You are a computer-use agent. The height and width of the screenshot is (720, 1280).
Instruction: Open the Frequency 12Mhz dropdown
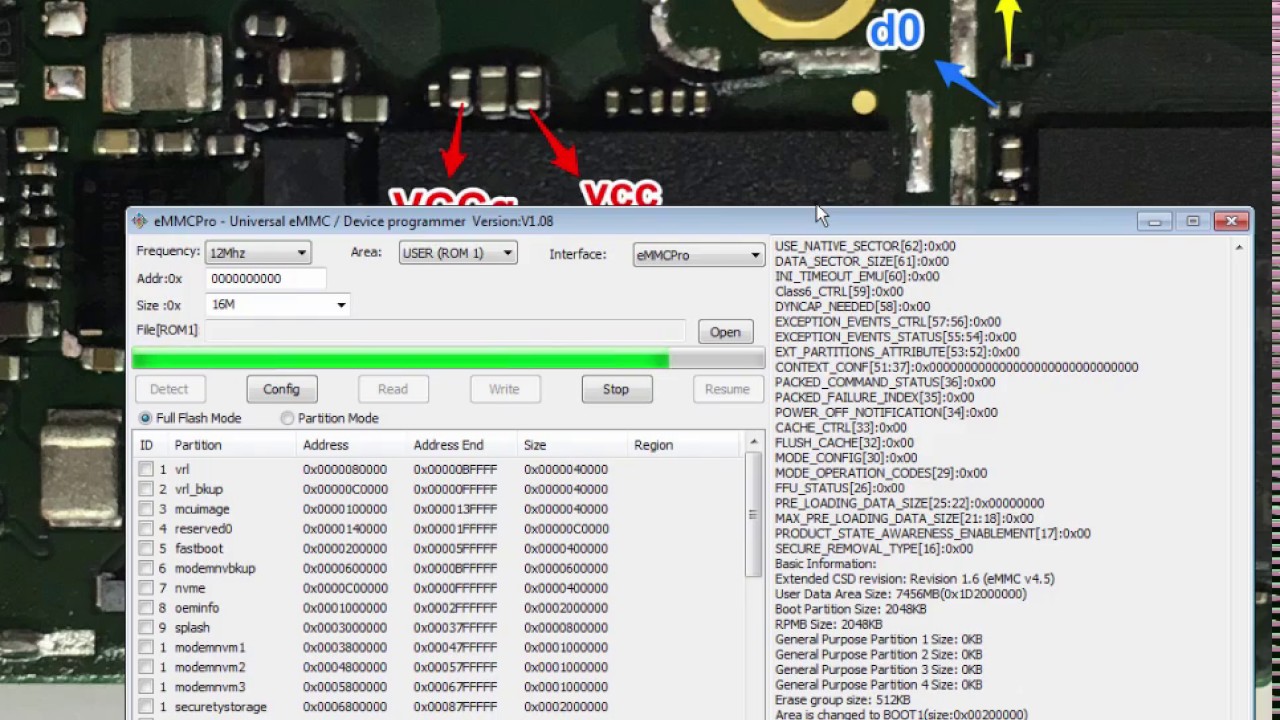coord(258,253)
